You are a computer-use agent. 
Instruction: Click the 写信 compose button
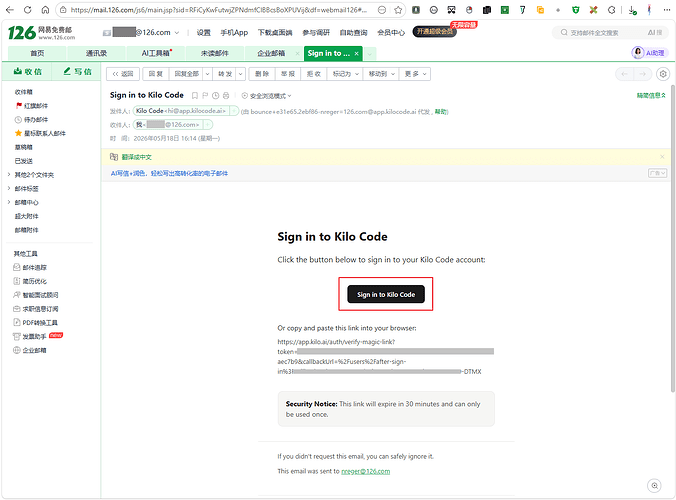tap(77, 72)
